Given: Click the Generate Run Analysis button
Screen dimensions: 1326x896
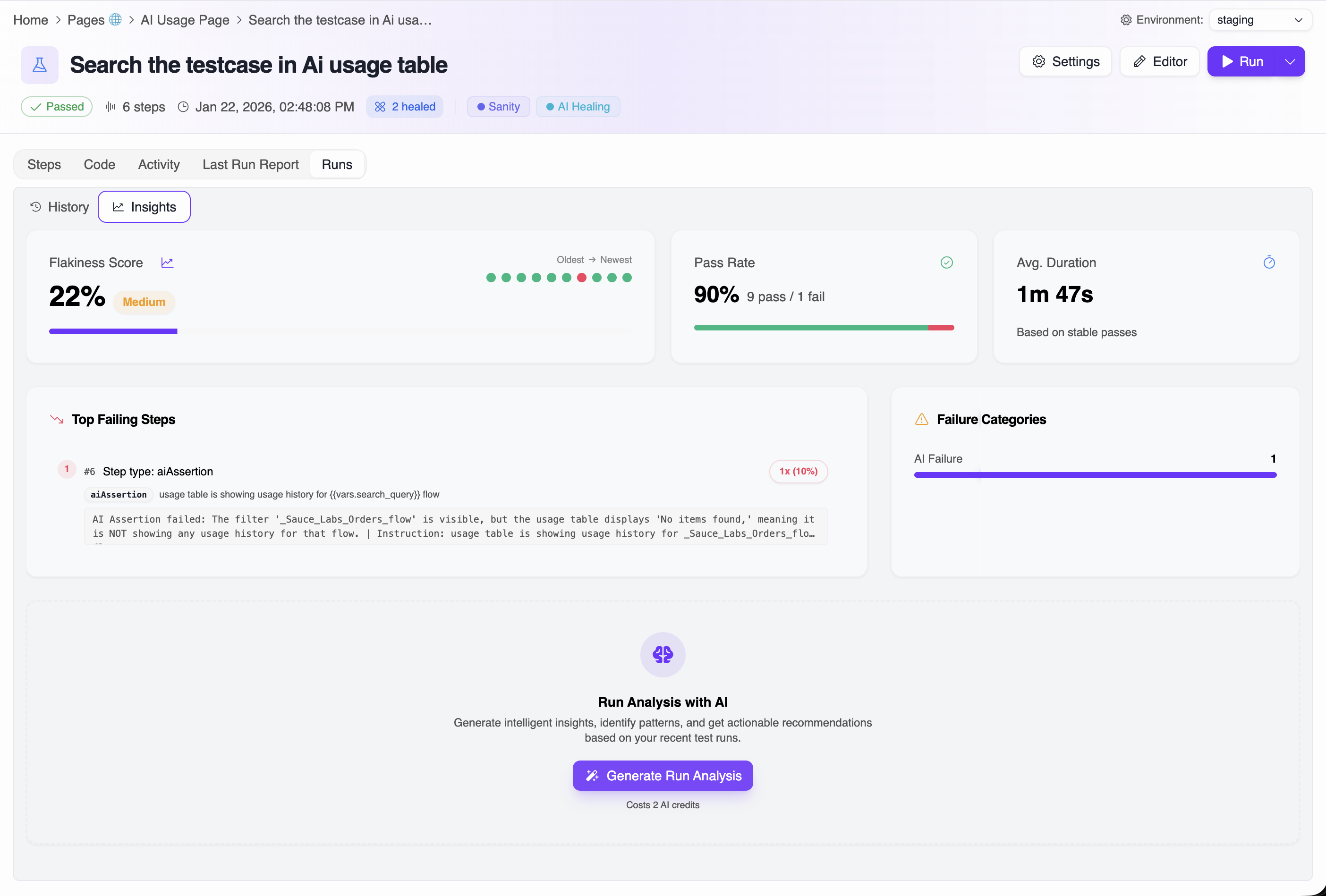Looking at the screenshot, I should (x=663, y=775).
